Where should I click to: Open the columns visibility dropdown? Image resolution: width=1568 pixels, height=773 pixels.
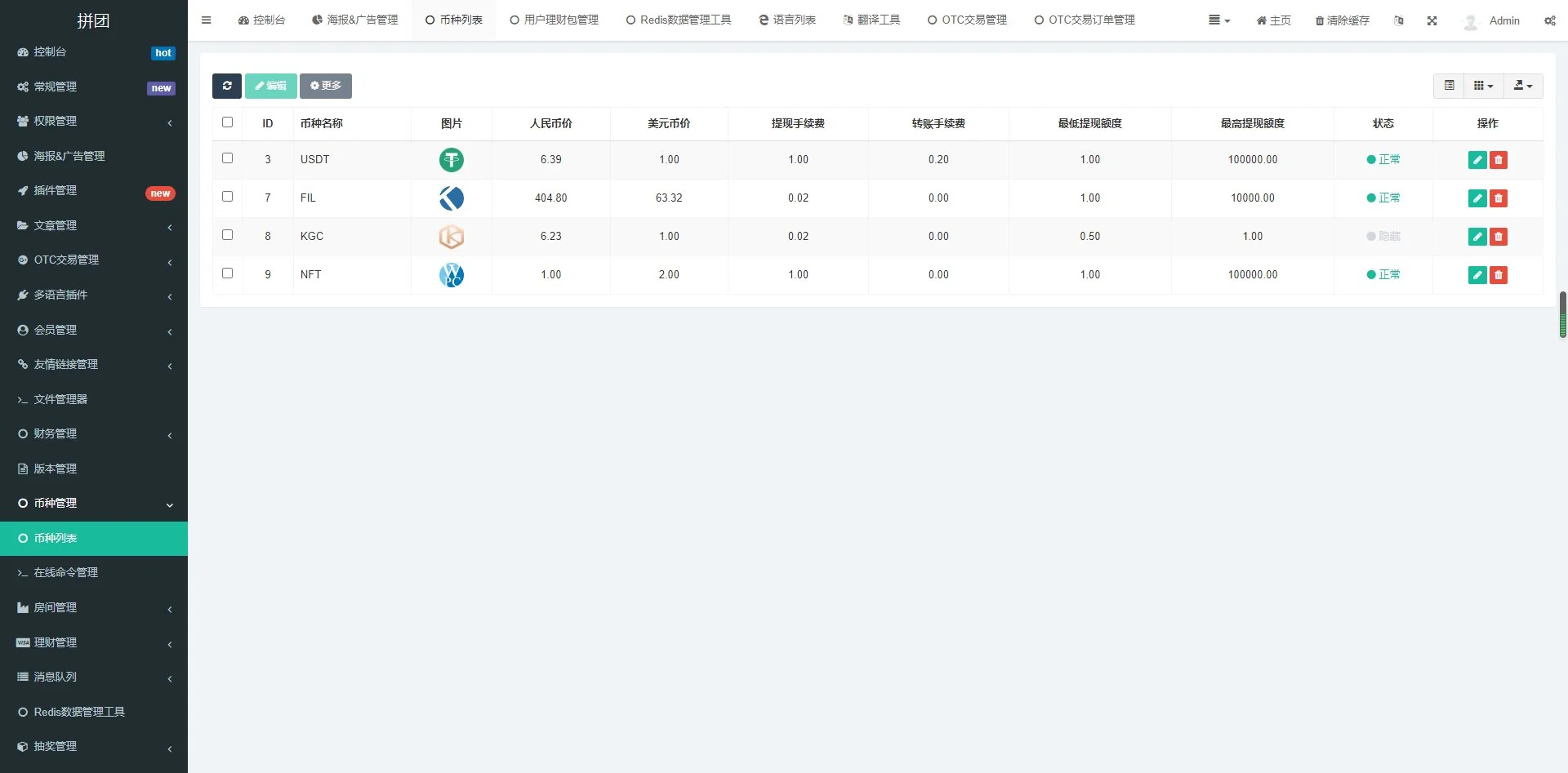tap(1483, 86)
